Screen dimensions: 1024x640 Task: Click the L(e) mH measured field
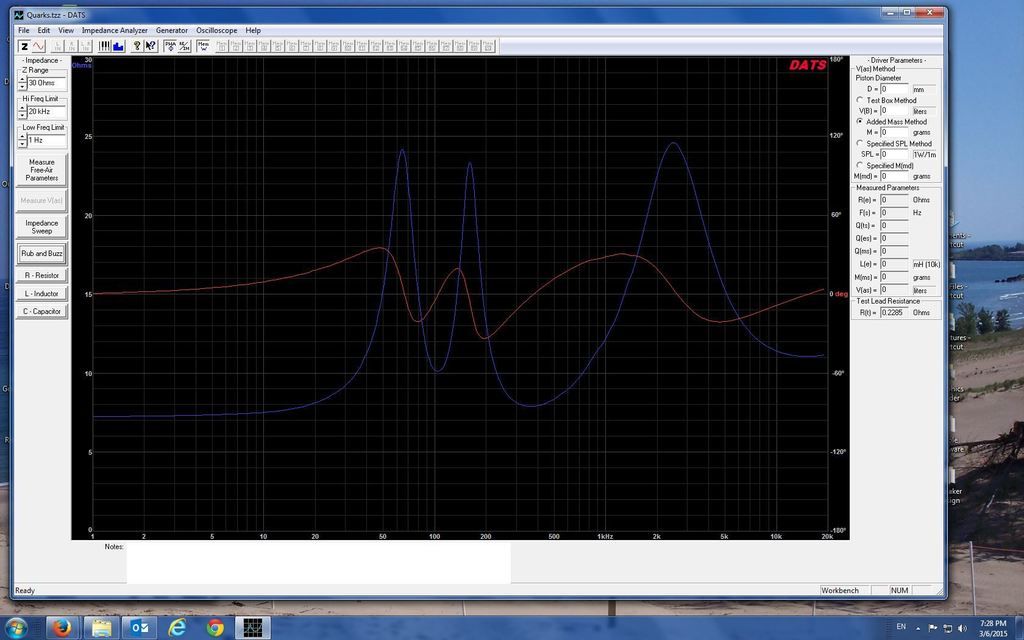click(x=894, y=264)
